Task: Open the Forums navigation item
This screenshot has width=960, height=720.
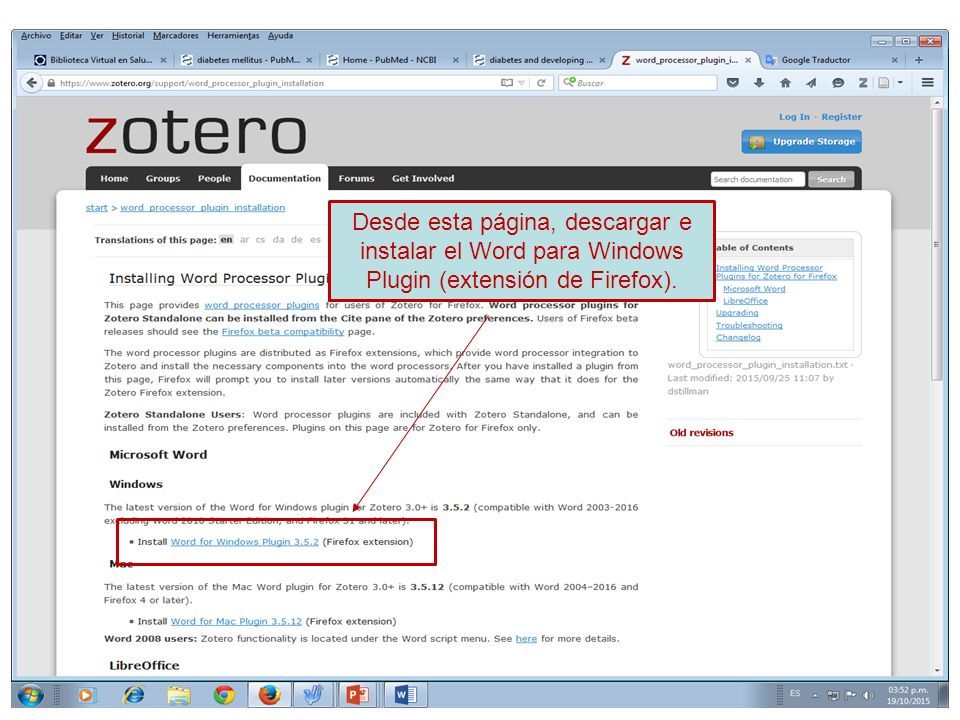Action: pos(356,178)
